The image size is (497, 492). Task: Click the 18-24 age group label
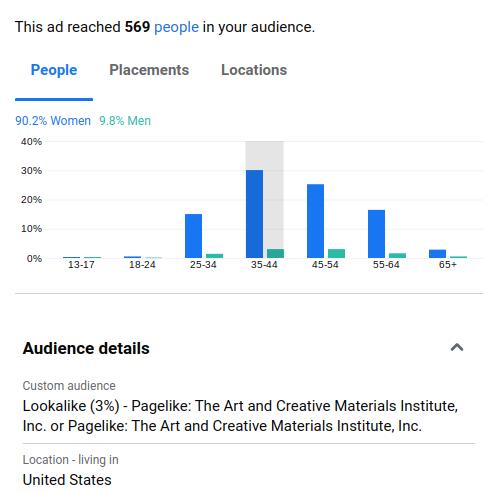tap(142, 265)
